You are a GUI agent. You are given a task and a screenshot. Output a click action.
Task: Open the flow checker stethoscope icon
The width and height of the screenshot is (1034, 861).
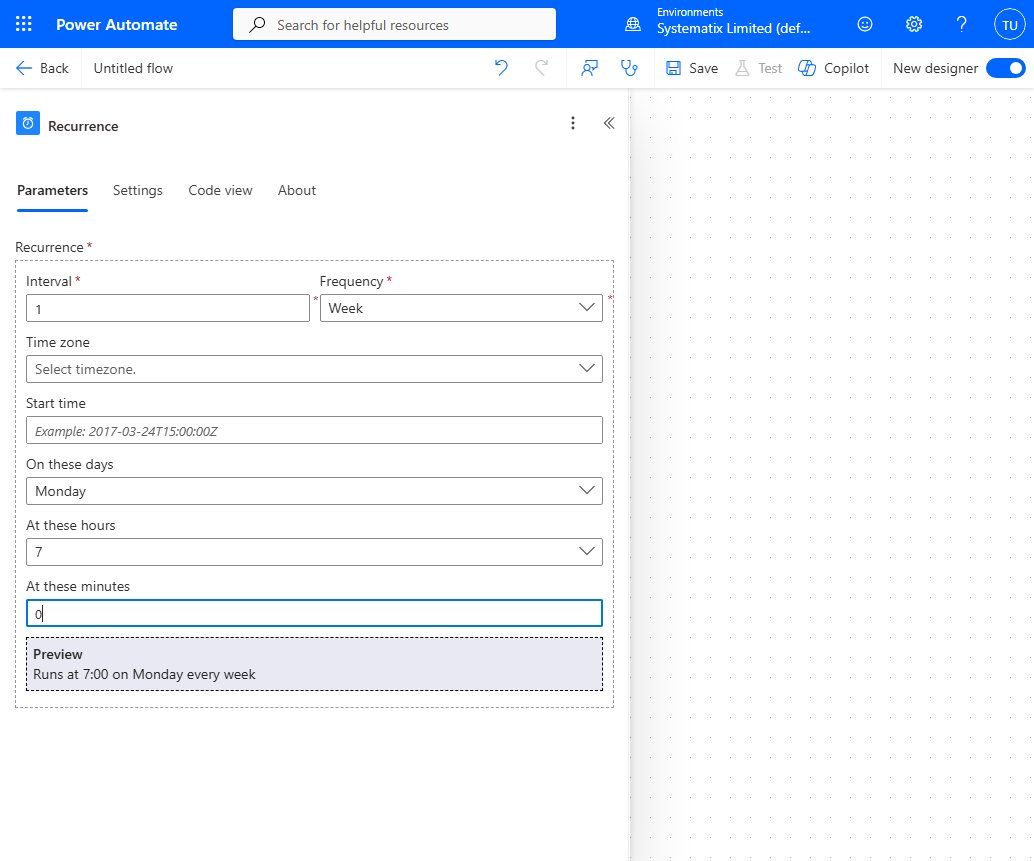click(x=629, y=68)
